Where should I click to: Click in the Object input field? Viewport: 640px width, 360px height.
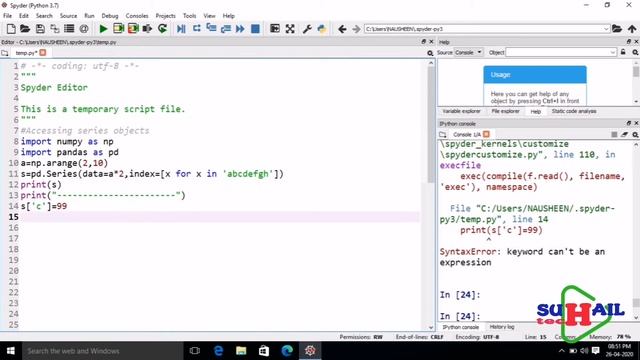pos(557,52)
